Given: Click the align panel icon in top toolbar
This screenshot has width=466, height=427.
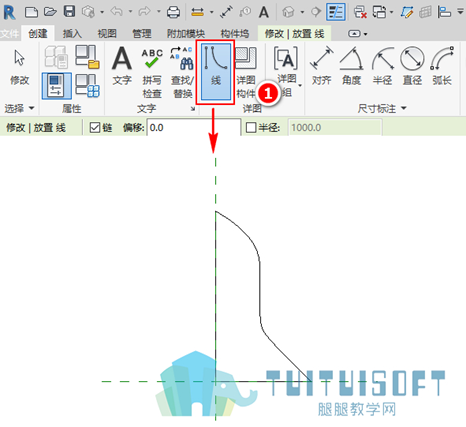Looking at the screenshot, I should tap(444, 12).
